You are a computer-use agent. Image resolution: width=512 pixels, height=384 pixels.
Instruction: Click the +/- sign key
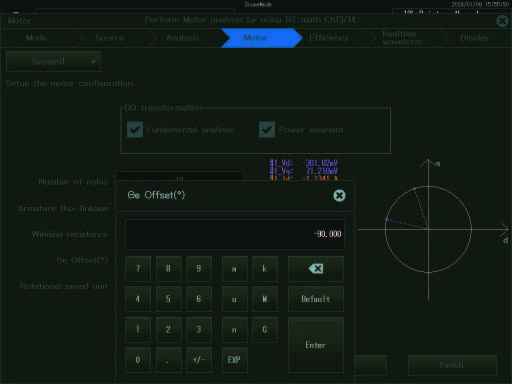click(199, 360)
